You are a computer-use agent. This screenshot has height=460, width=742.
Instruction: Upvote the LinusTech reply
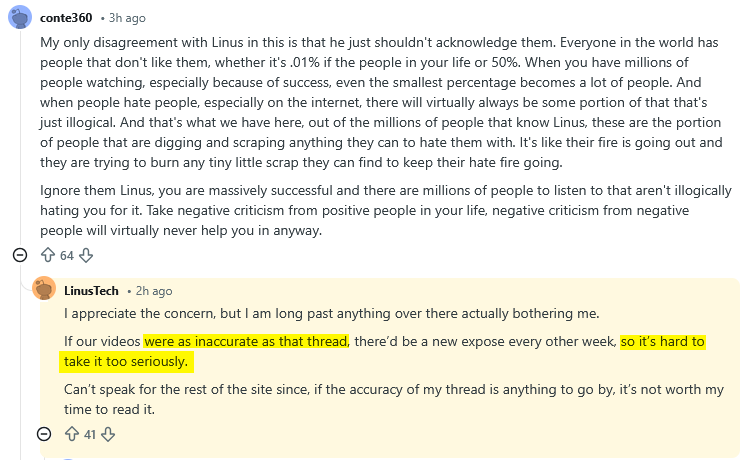point(72,434)
